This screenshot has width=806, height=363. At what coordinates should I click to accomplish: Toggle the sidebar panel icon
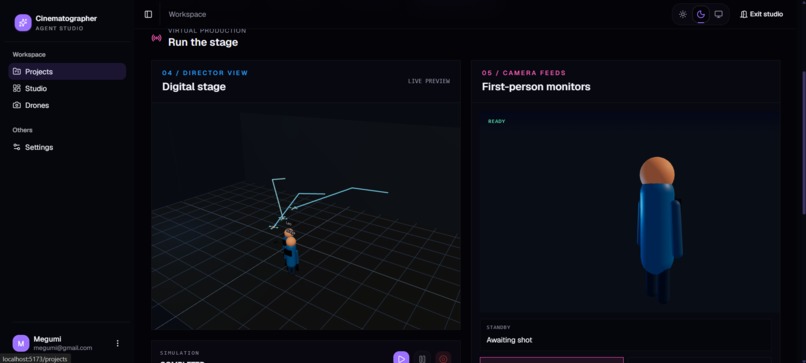tap(148, 14)
